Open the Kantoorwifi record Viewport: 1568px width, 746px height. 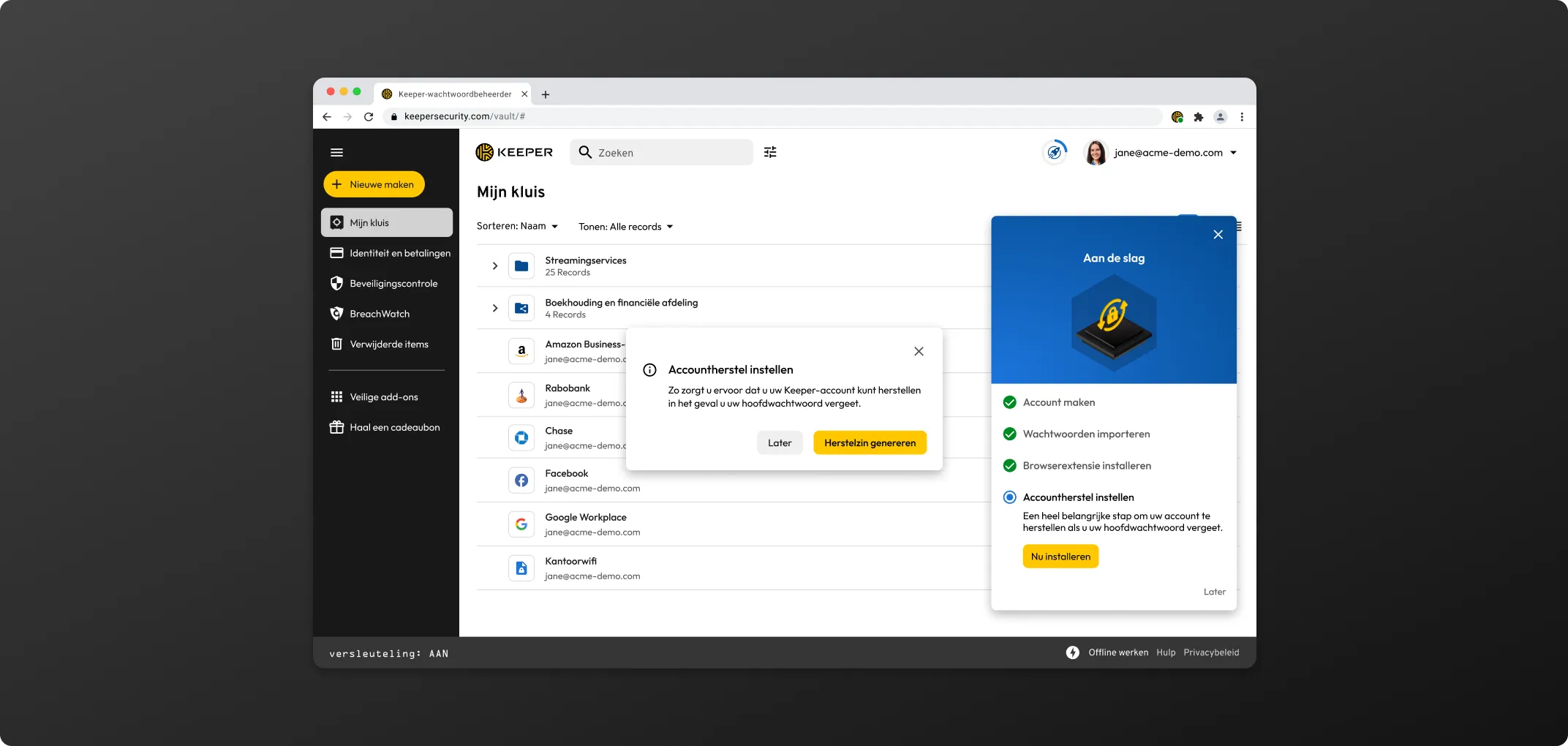733,568
